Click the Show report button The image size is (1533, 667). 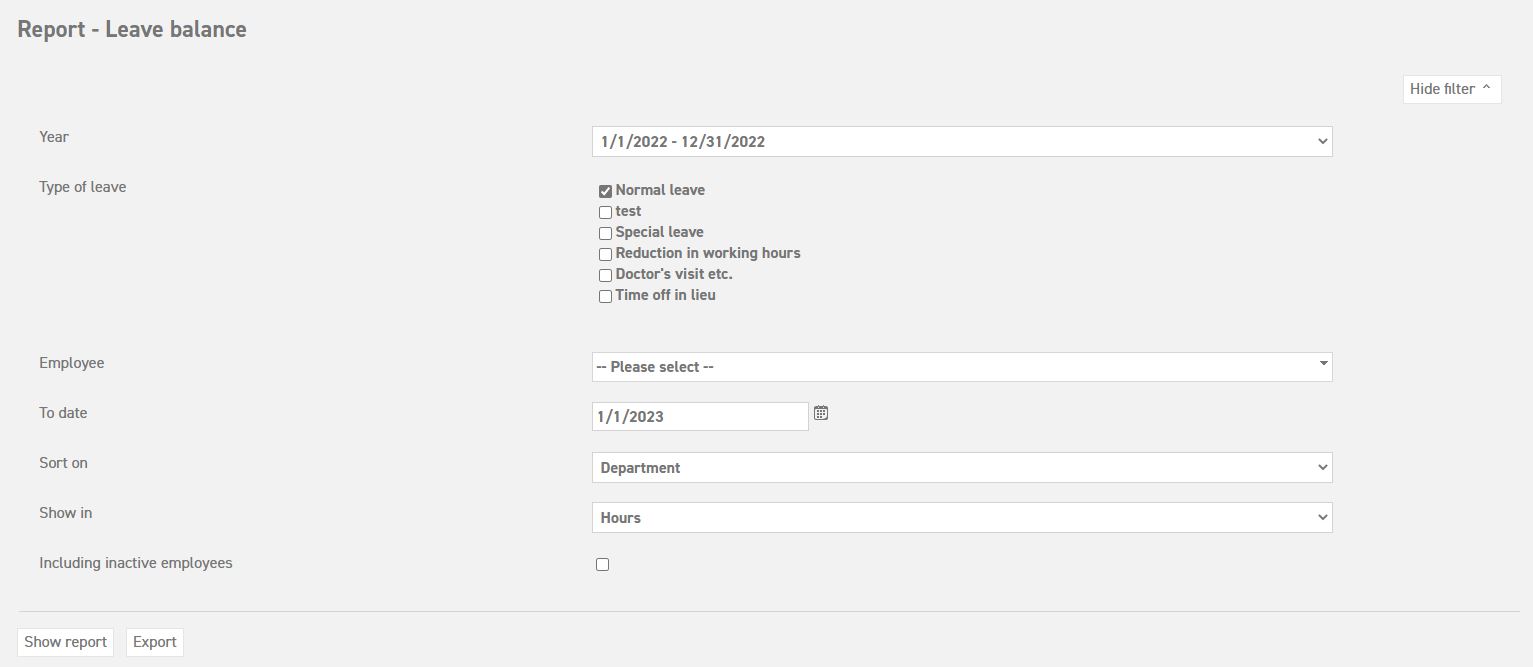[x=65, y=642]
